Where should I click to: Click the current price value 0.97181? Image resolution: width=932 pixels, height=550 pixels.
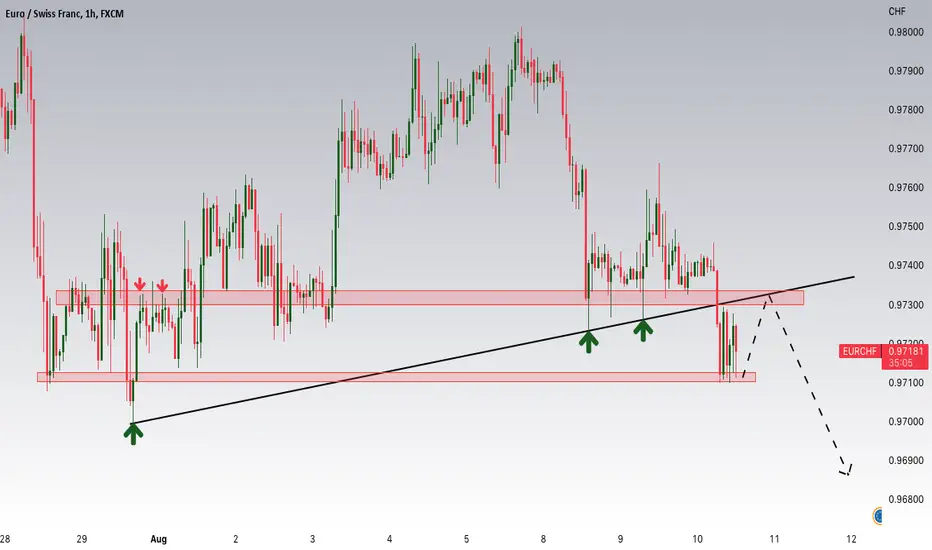(906, 351)
